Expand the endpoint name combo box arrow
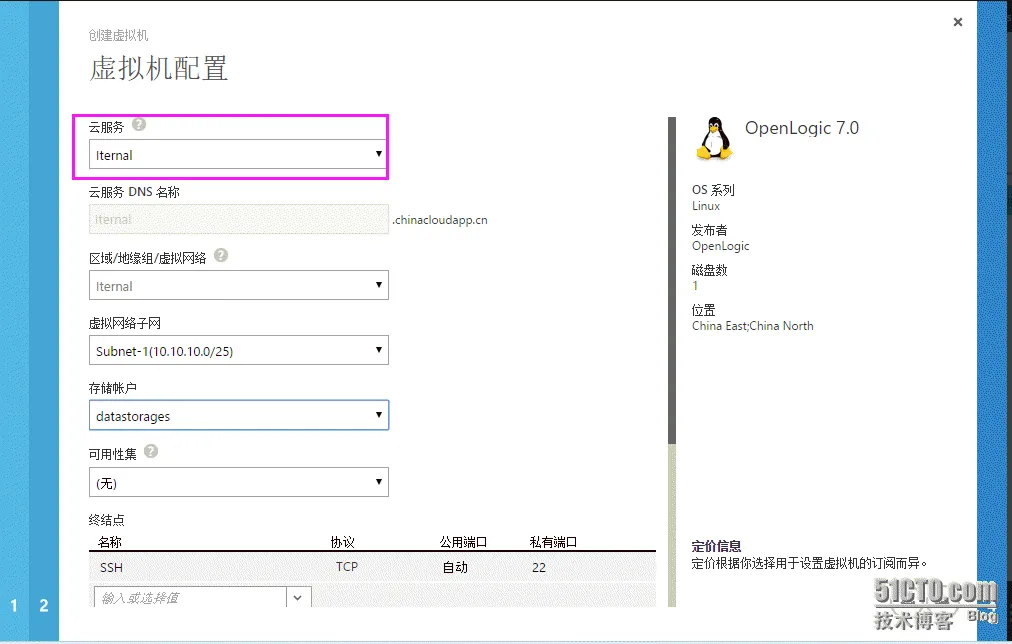This screenshot has height=644, width=1012. (298, 598)
